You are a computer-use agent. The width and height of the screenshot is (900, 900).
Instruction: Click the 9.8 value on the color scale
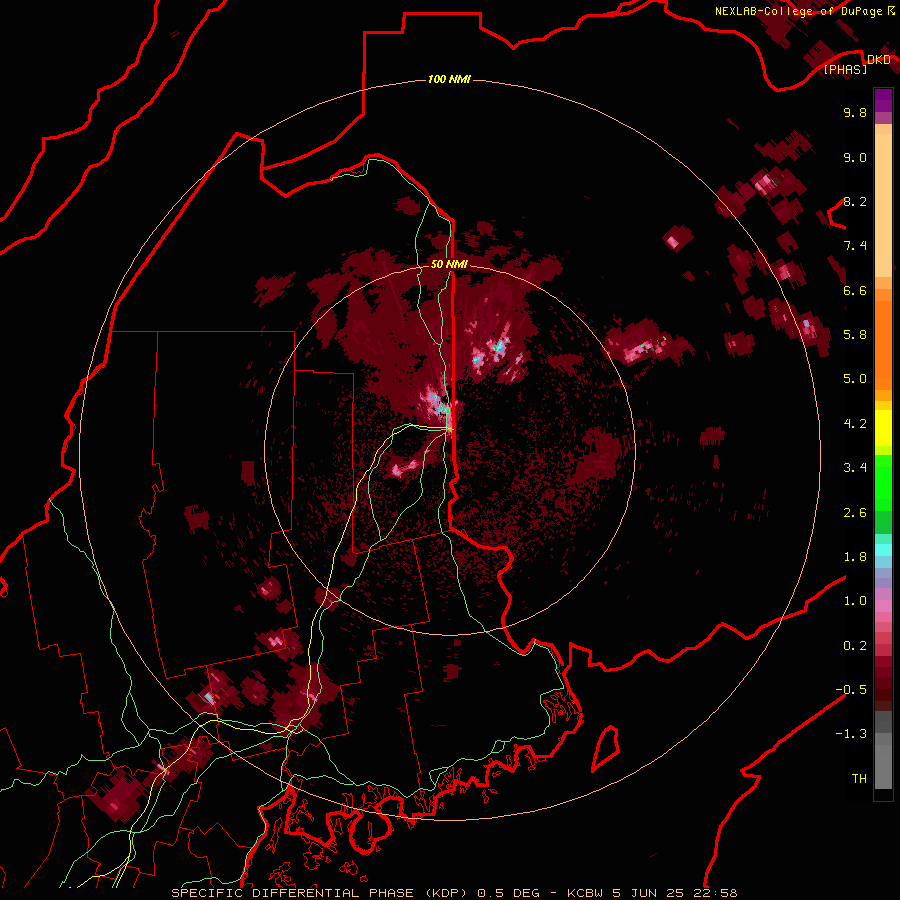[x=855, y=113]
